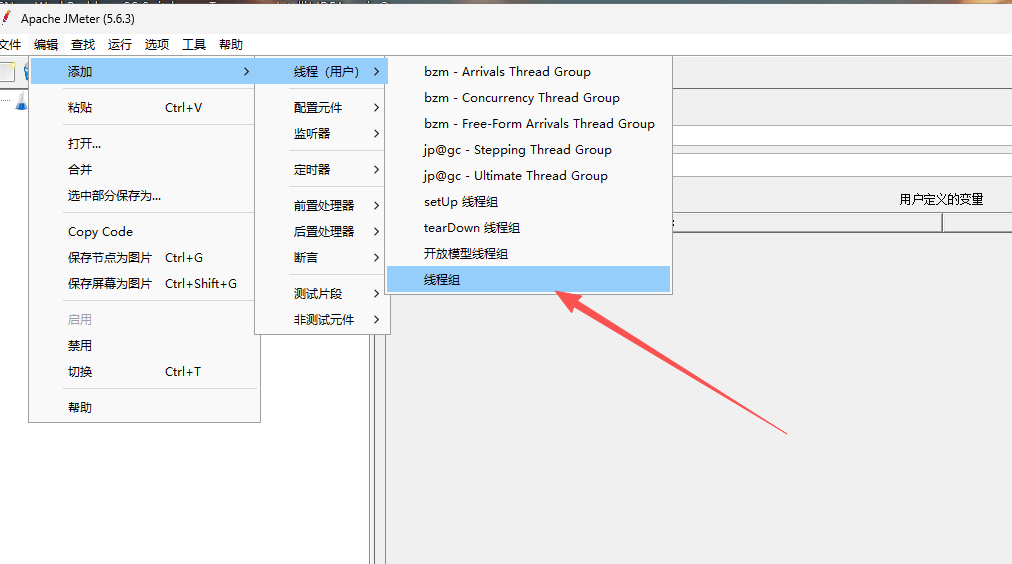Add tearDown 线程组

(529, 228)
